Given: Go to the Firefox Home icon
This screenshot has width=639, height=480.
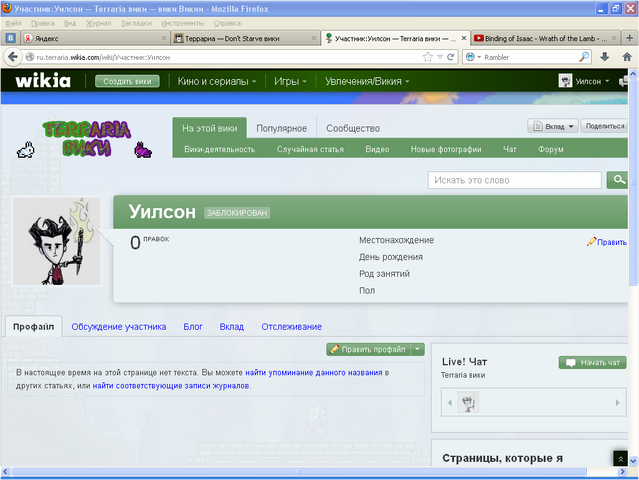Looking at the screenshot, I should pos(627,57).
